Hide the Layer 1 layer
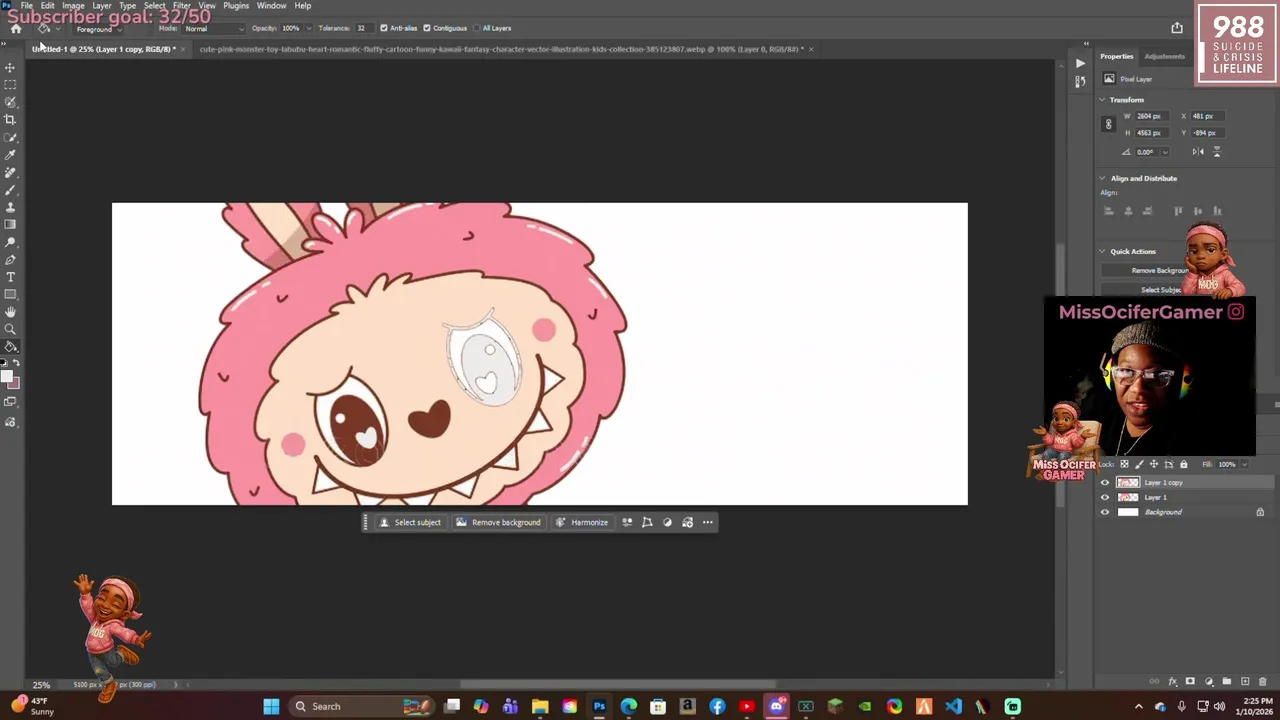This screenshot has height=720, width=1280. 1105,498
